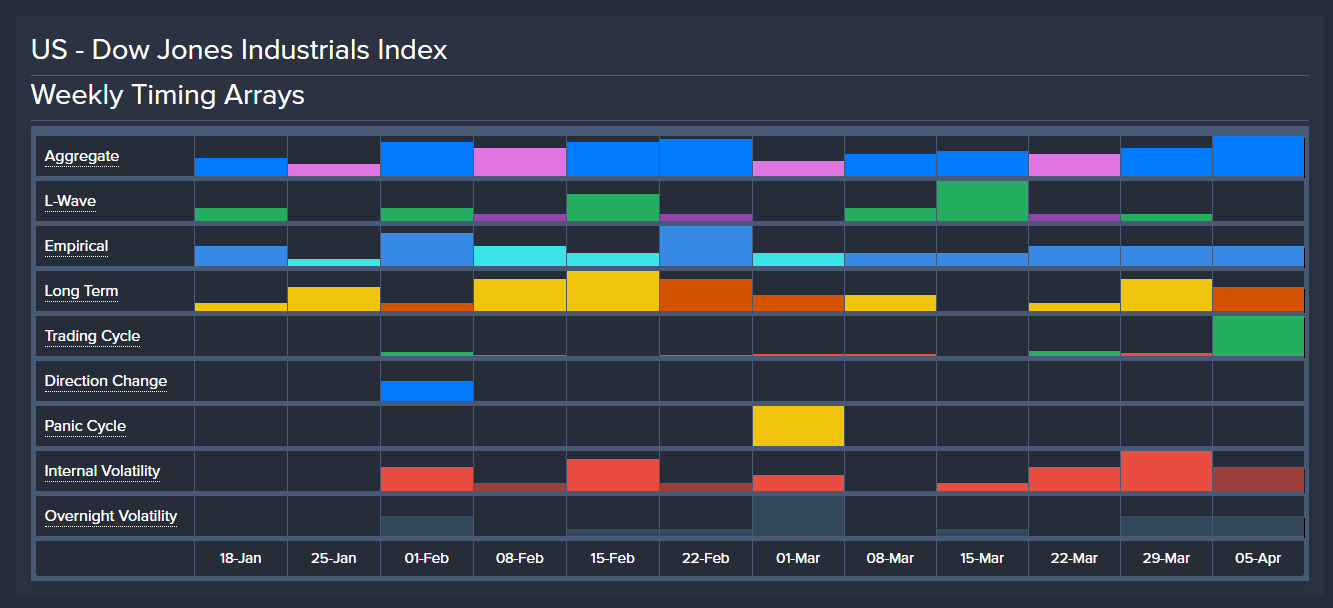
Task: Click the 18-Jan date column label
Action: click(241, 558)
